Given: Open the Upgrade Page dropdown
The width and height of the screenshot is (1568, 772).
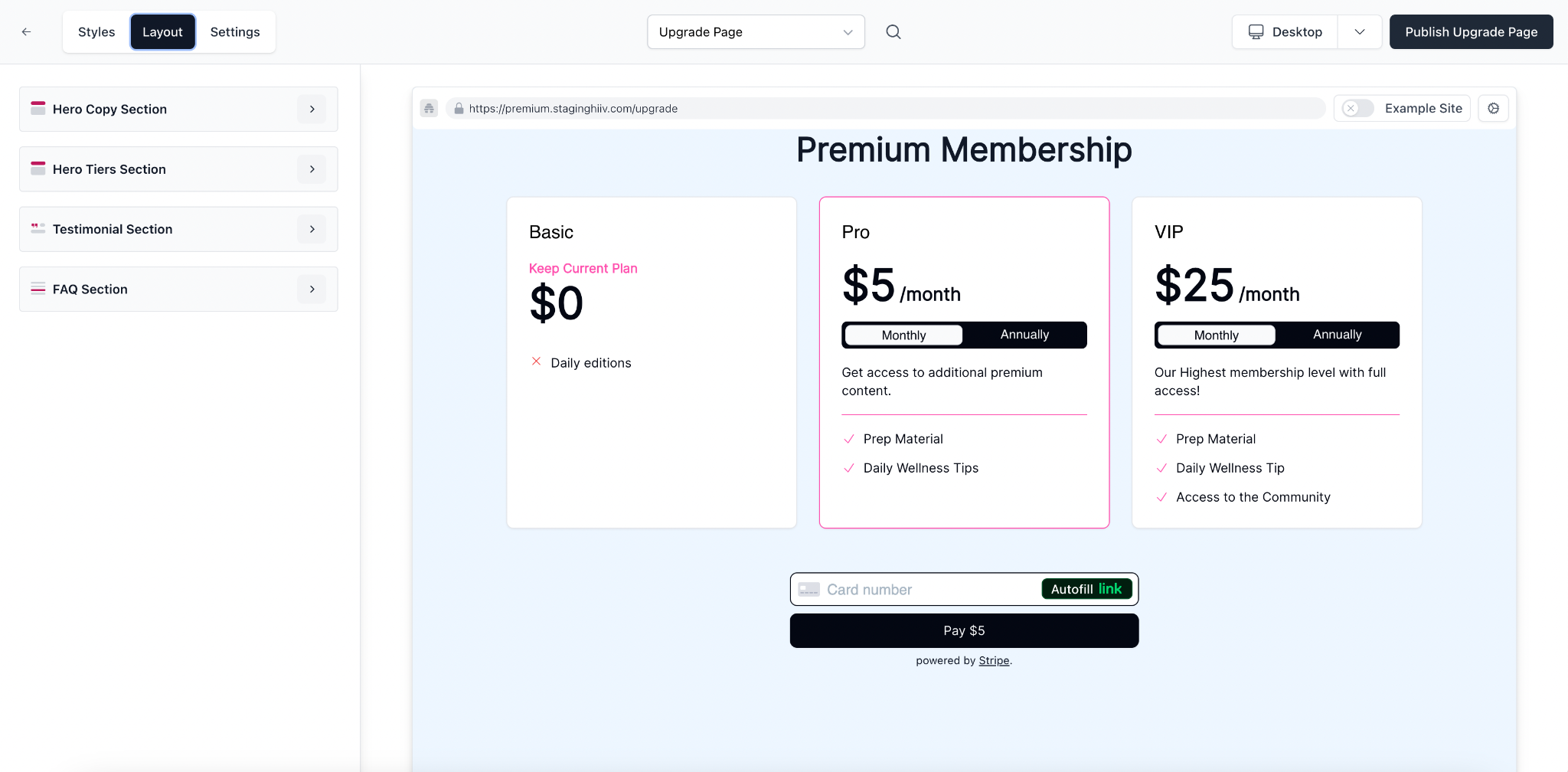Looking at the screenshot, I should [x=756, y=32].
